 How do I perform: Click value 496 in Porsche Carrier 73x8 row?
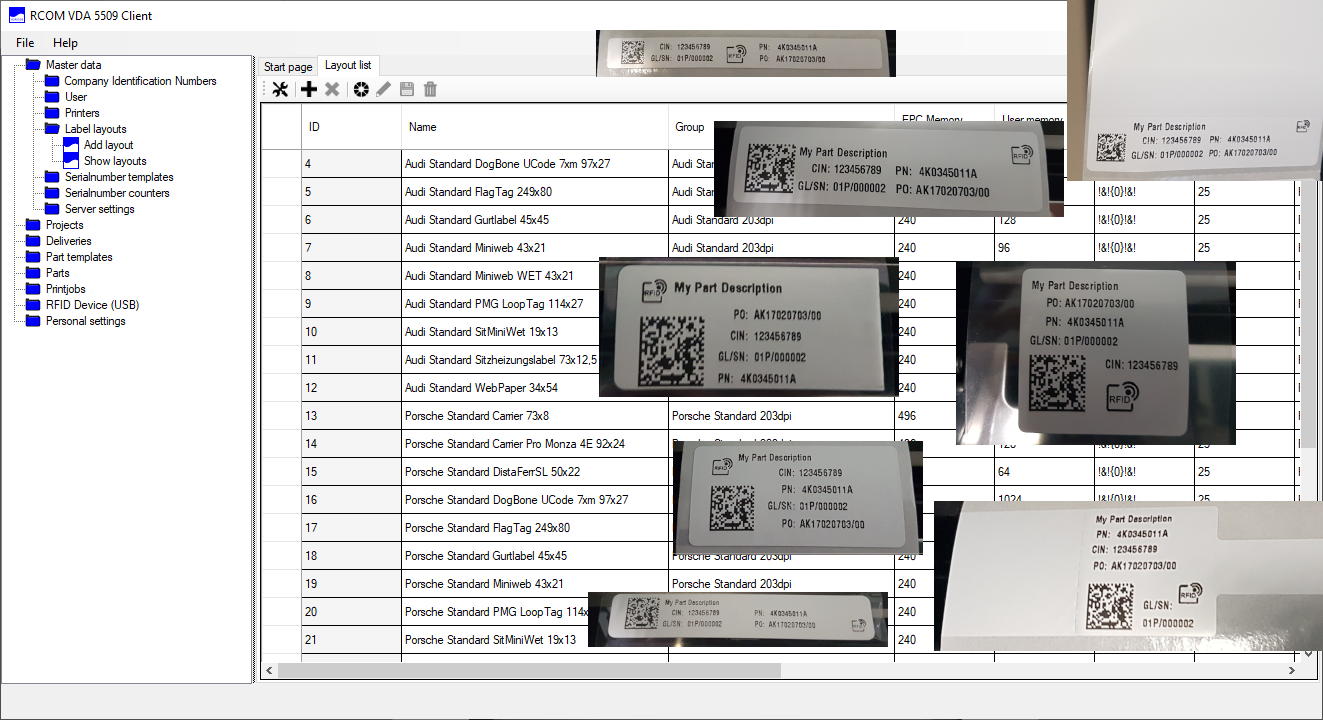945,415
